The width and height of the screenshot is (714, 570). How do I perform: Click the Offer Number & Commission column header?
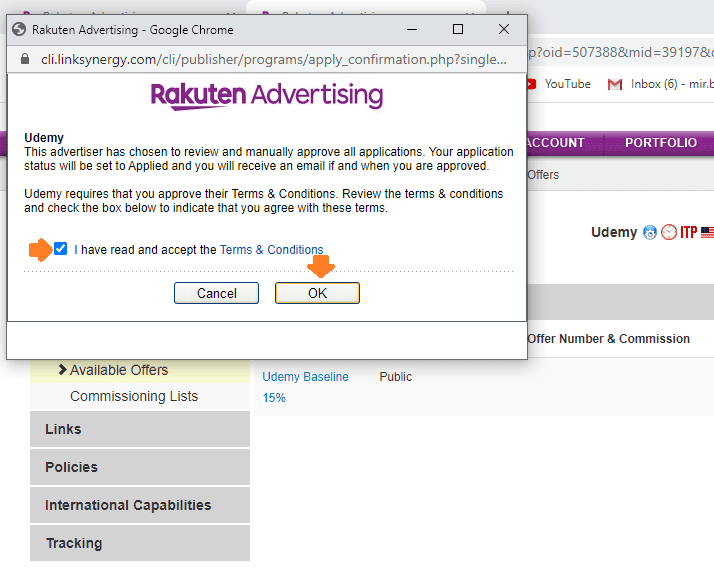click(x=608, y=339)
